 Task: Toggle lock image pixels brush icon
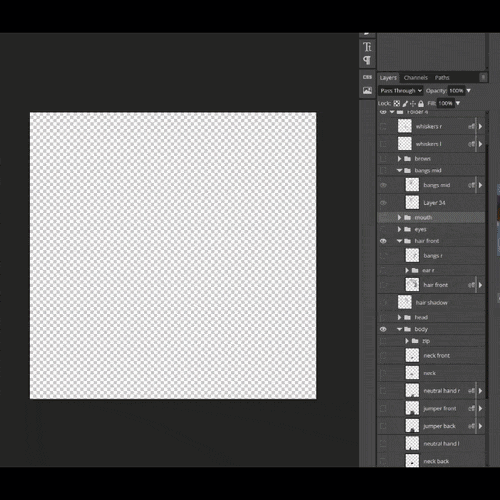(x=405, y=104)
